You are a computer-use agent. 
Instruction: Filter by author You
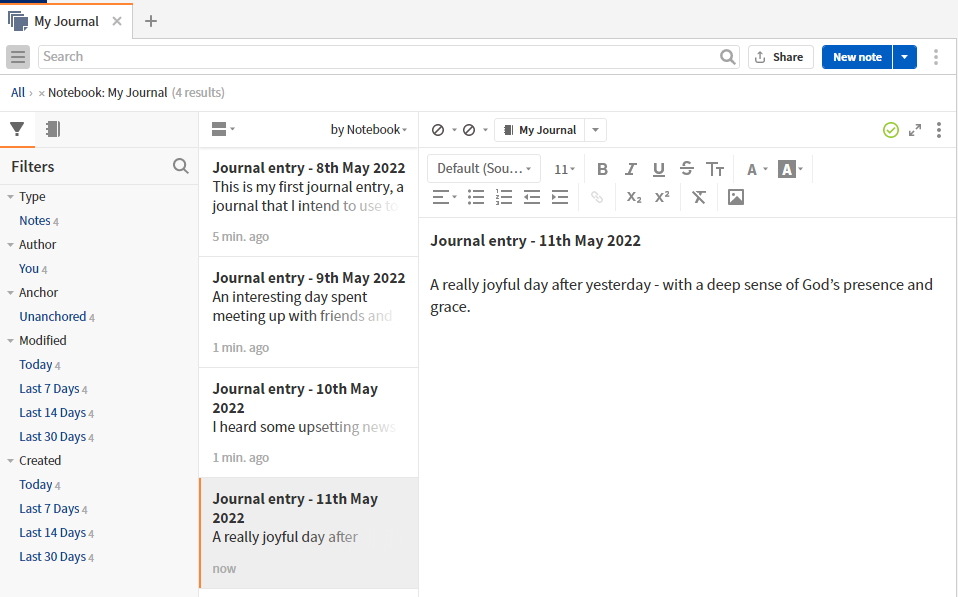(x=29, y=269)
